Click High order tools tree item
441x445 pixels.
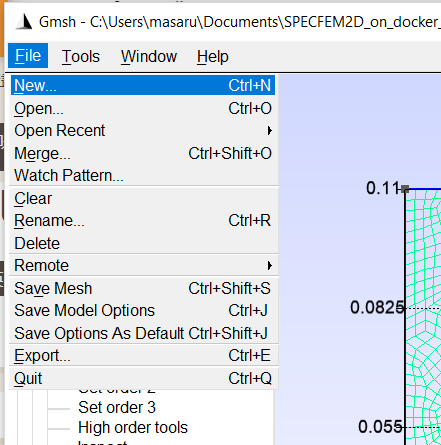click(x=133, y=427)
